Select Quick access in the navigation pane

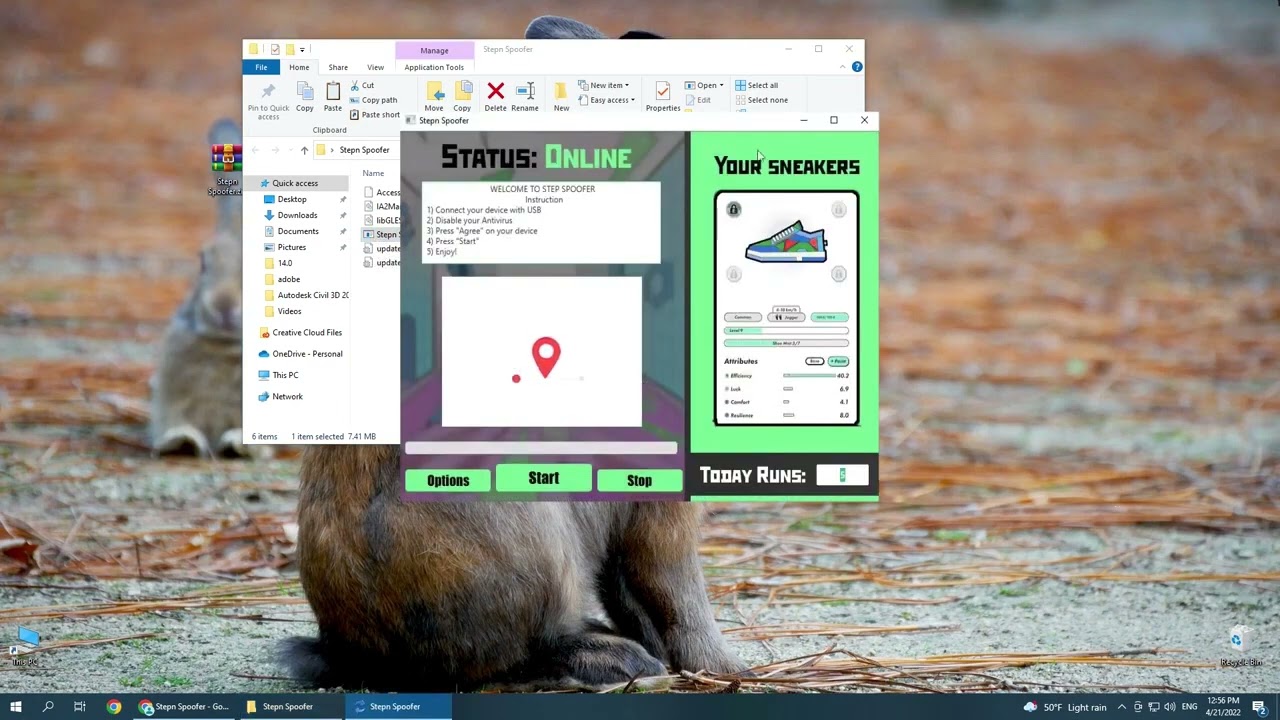click(295, 183)
